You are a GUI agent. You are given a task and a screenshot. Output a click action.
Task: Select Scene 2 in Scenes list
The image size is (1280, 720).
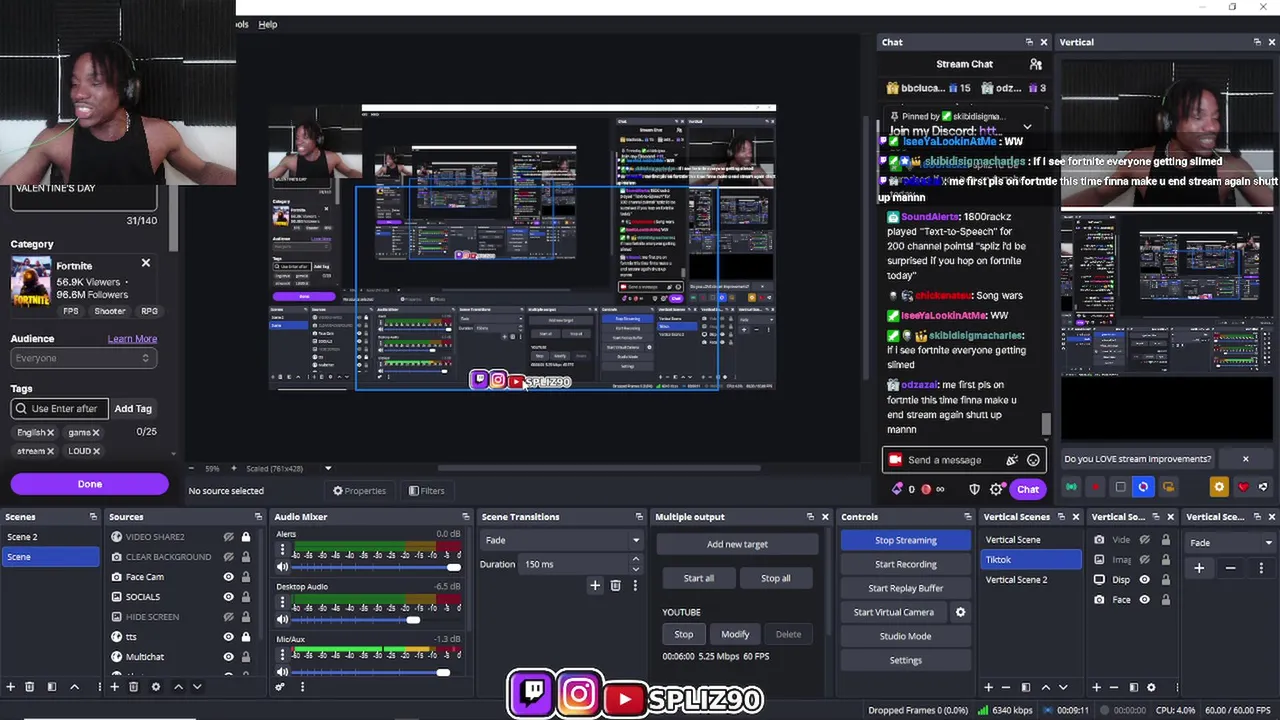(x=51, y=537)
